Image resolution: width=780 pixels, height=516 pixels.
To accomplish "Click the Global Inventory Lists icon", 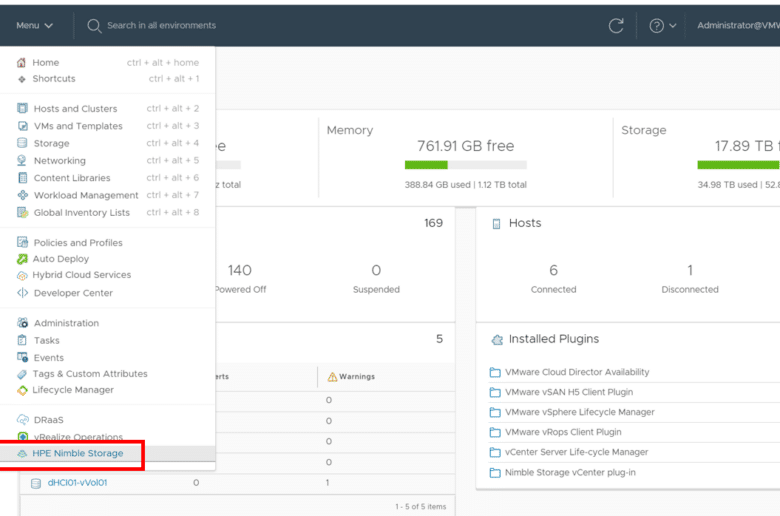I will pyautogui.click(x=22, y=212).
